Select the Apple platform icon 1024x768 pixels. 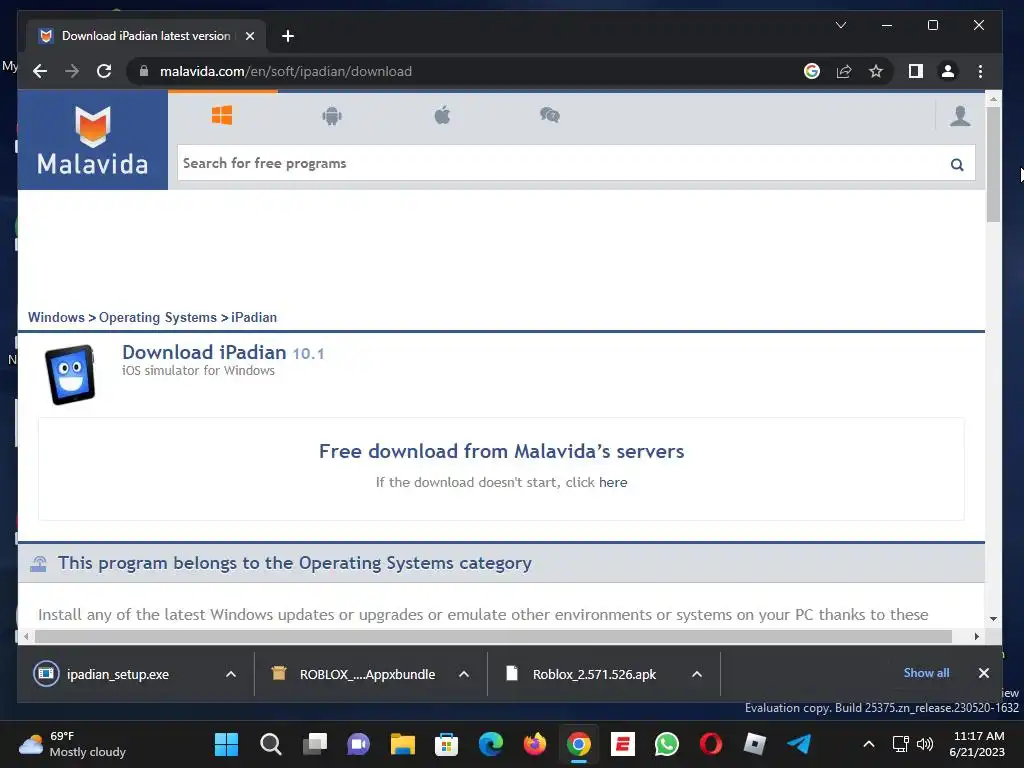[442, 116]
